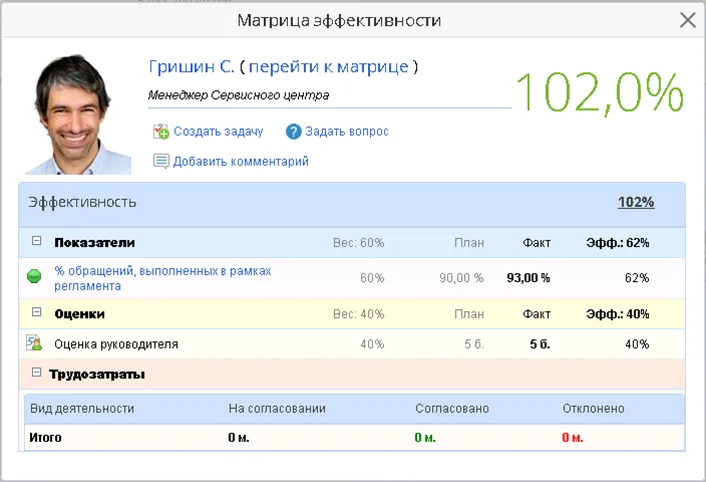Click Менеджер Сервисного центра text

(x=238, y=95)
